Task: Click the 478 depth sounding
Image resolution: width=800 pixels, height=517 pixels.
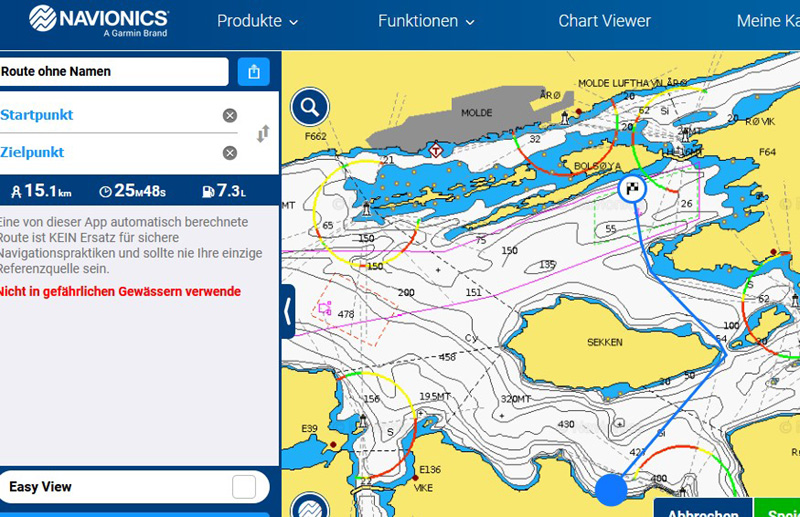Action: point(346,314)
